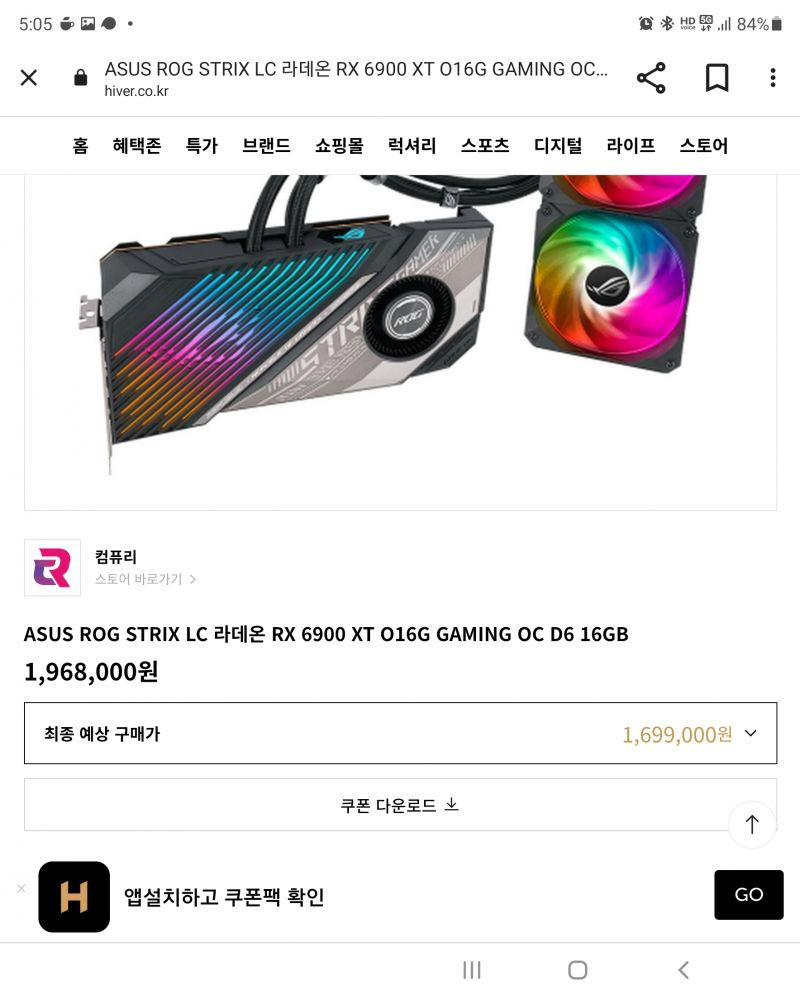
Task: Dismiss the app install banner
Action: click(x=21, y=888)
